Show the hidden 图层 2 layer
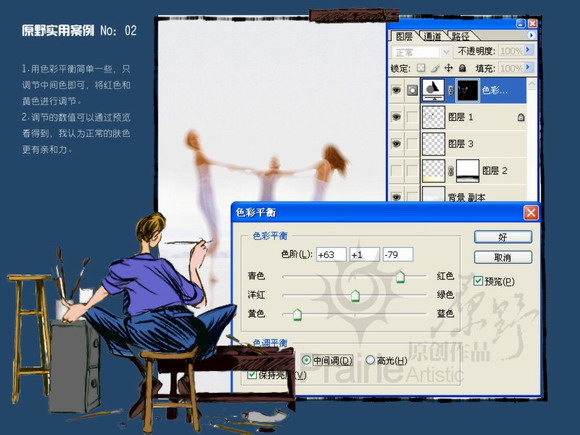The image size is (580, 435). pos(396,171)
